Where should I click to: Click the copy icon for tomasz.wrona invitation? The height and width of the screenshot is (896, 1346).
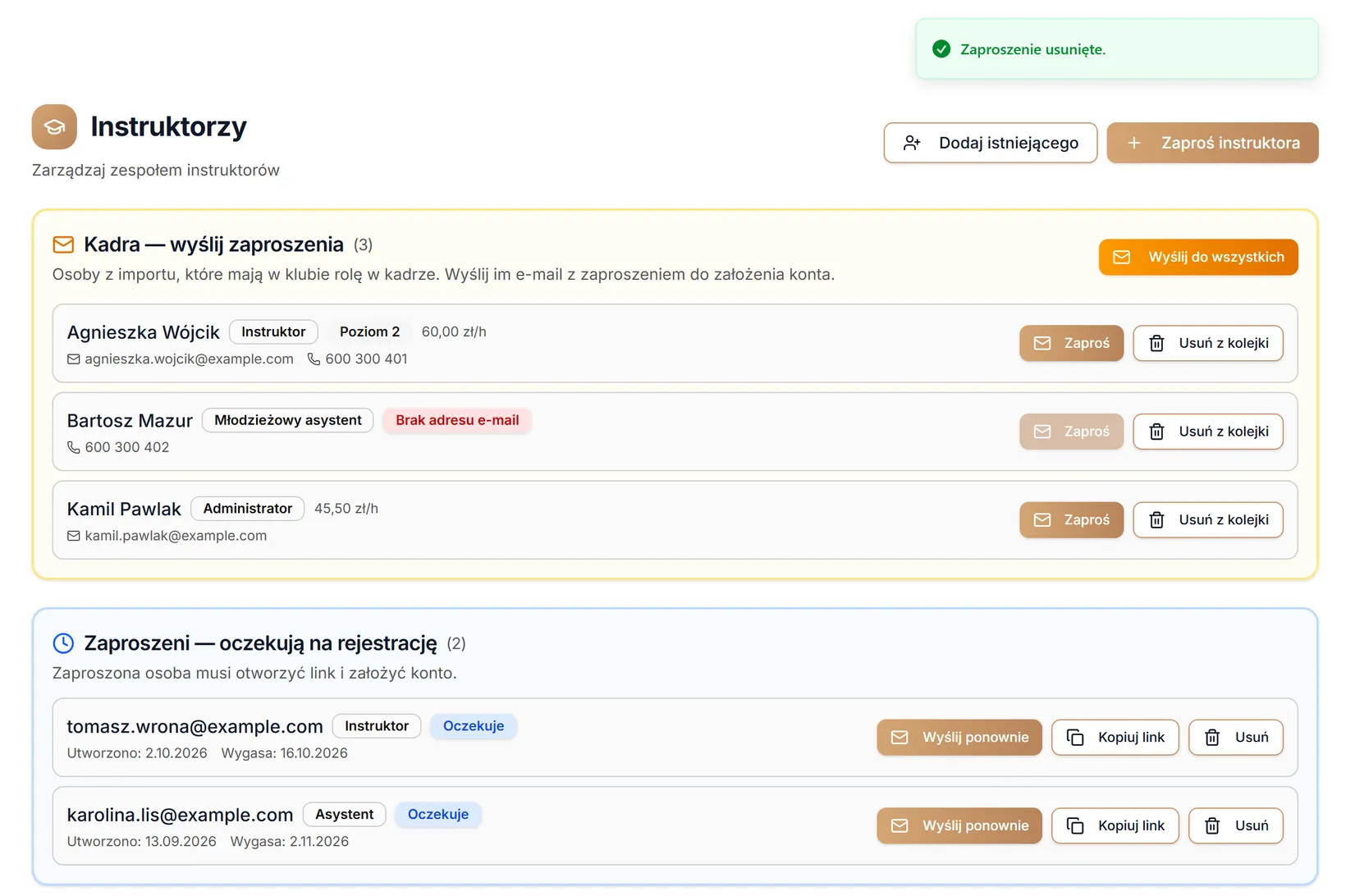click(1075, 737)
